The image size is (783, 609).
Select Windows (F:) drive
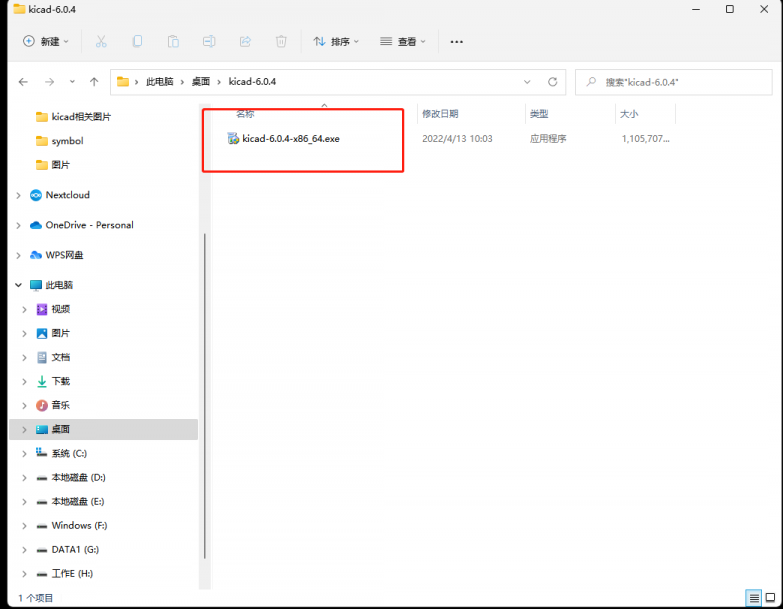point(71,525)
